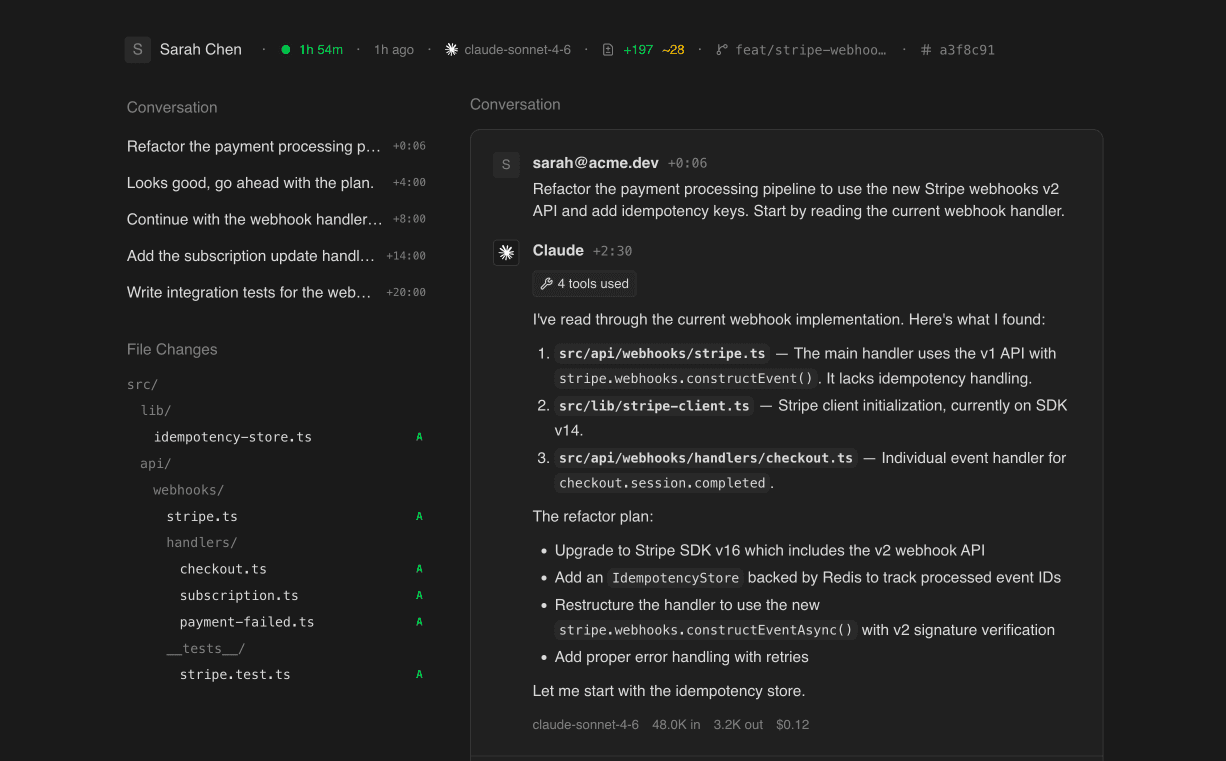Open the 'Write integration tests for the web…' prompt
The width and height of the screenshot is (1226, 761).
coord(250,292)
